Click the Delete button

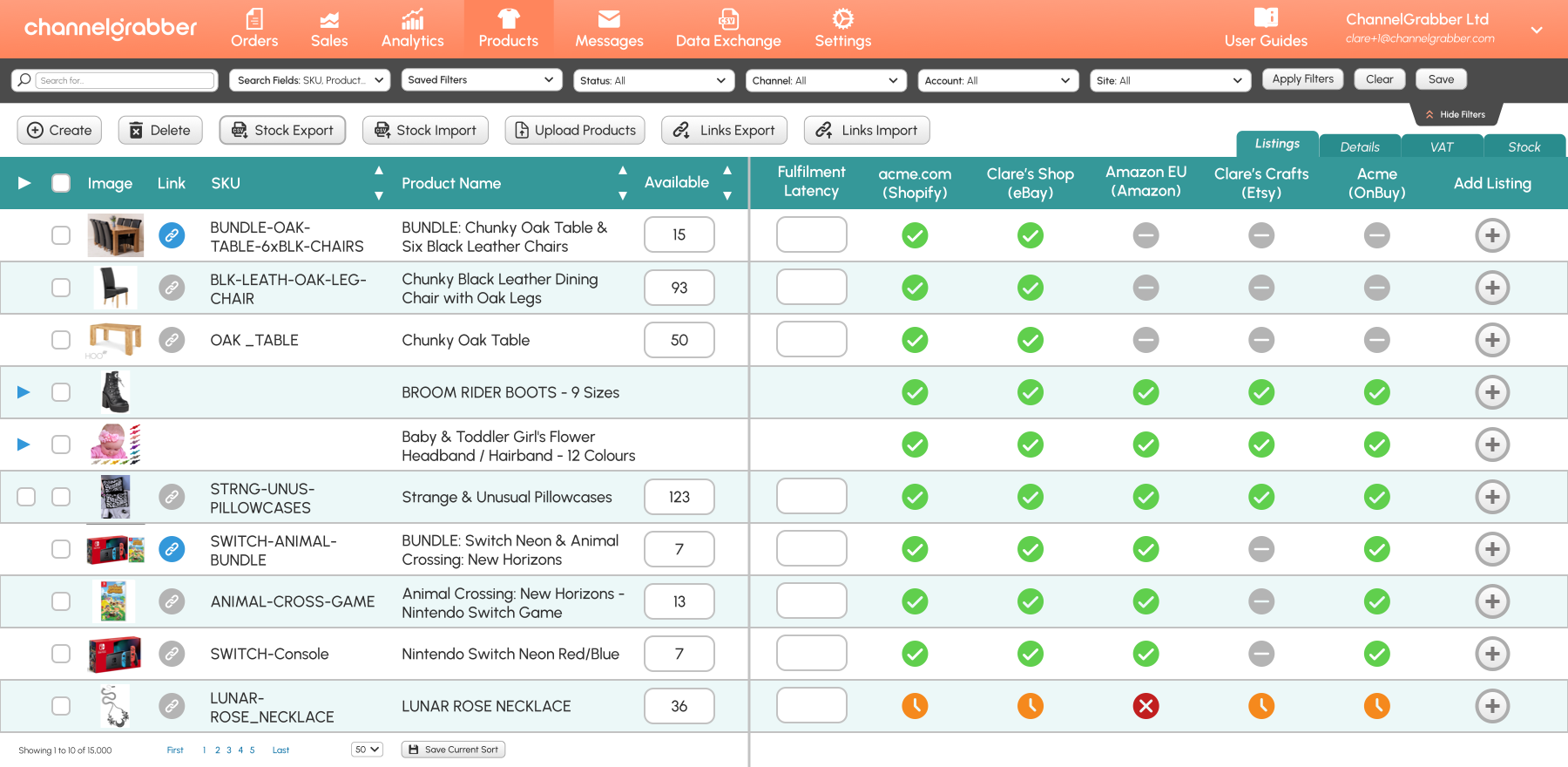[x=160, y=130]
